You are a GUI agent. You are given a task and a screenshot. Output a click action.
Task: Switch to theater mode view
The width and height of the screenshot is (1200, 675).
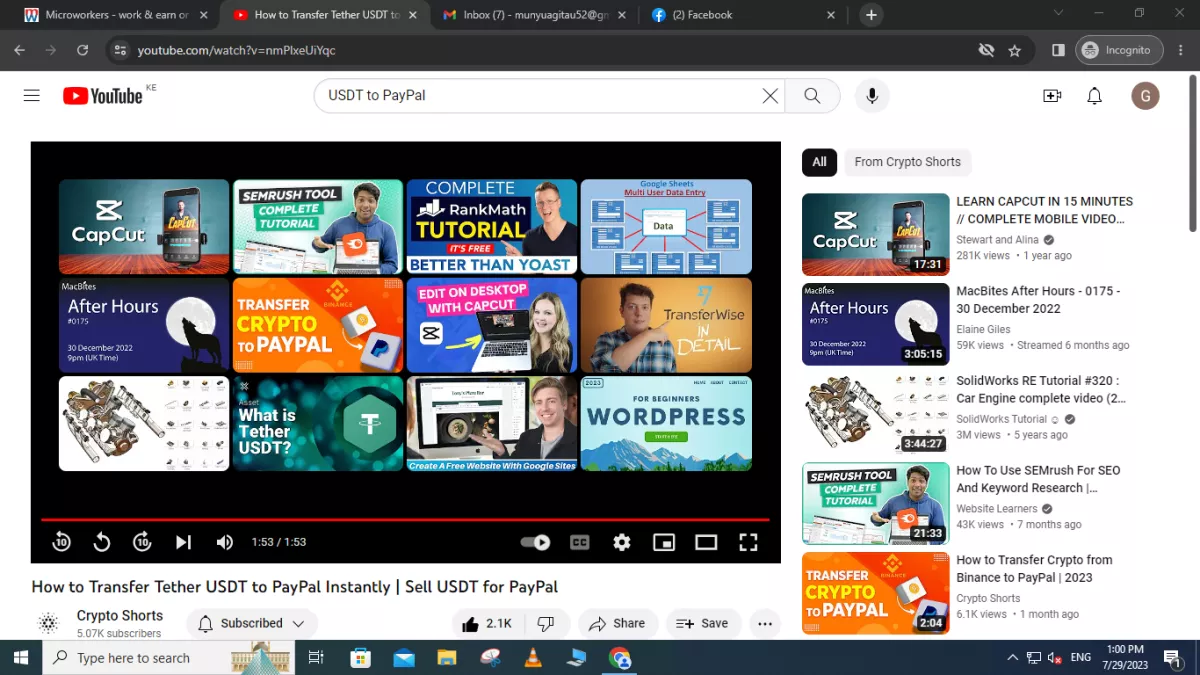click(706, 542)
